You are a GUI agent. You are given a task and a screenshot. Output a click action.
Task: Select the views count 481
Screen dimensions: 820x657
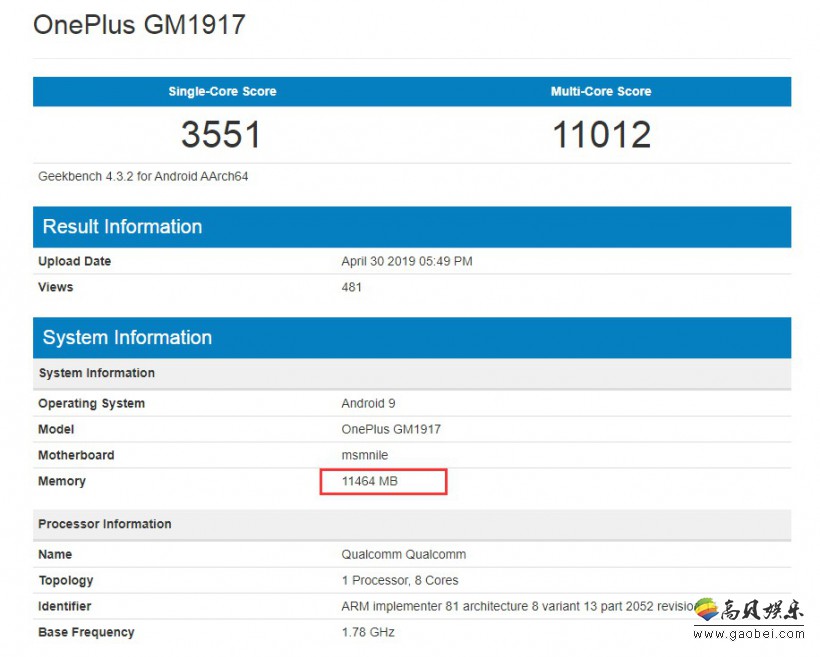351,287
